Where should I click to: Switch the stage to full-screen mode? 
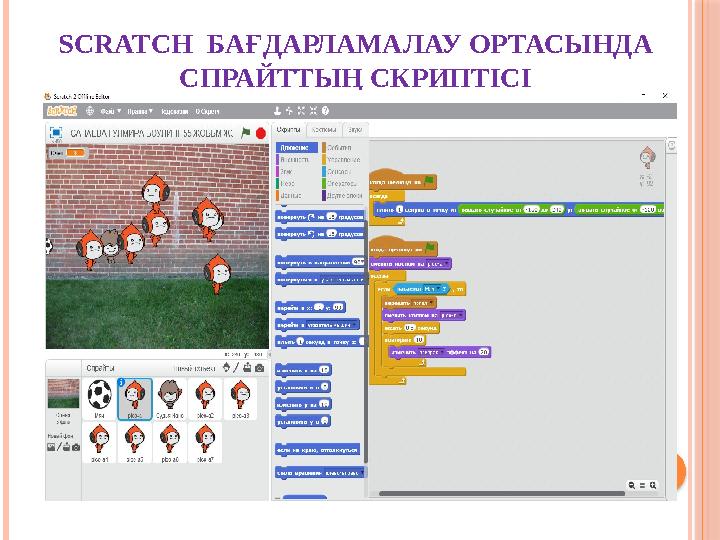(x=56, y=133)
